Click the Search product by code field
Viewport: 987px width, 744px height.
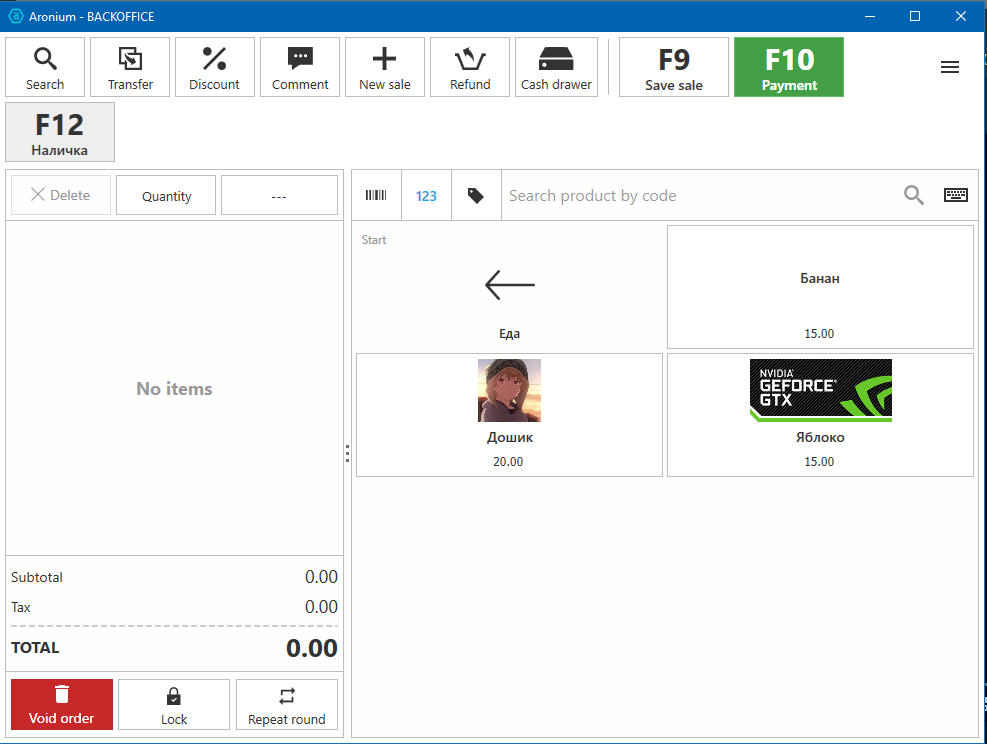pyautogui.click(x=700, y=196)
